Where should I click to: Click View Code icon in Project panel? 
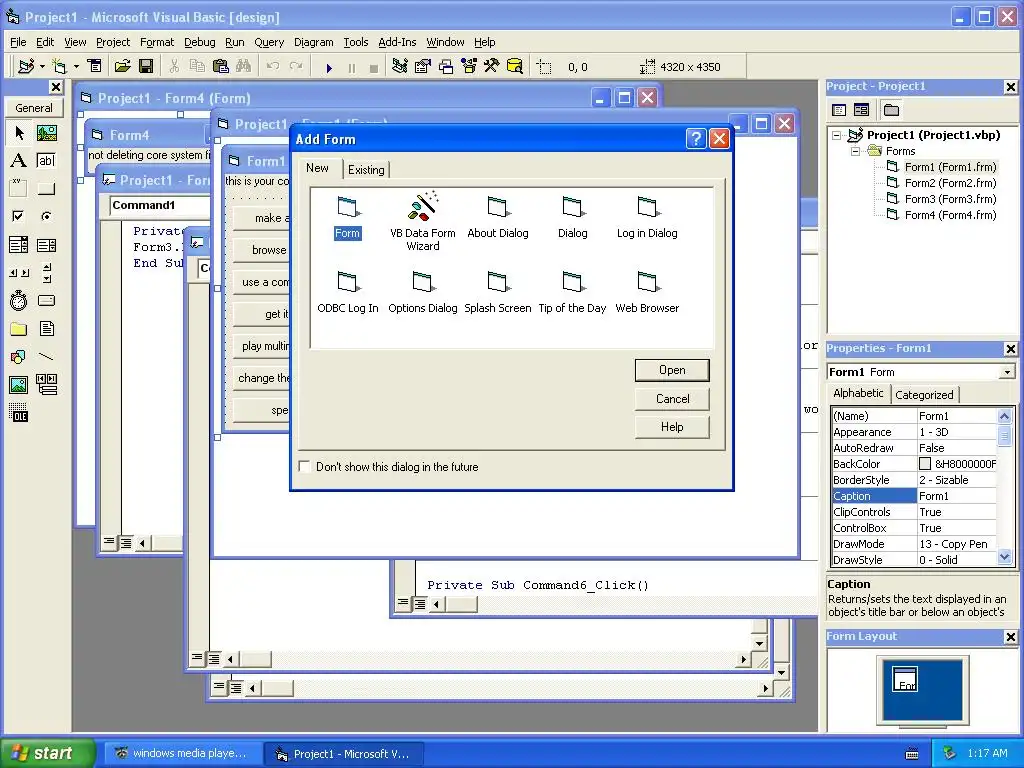pos(839,110)
